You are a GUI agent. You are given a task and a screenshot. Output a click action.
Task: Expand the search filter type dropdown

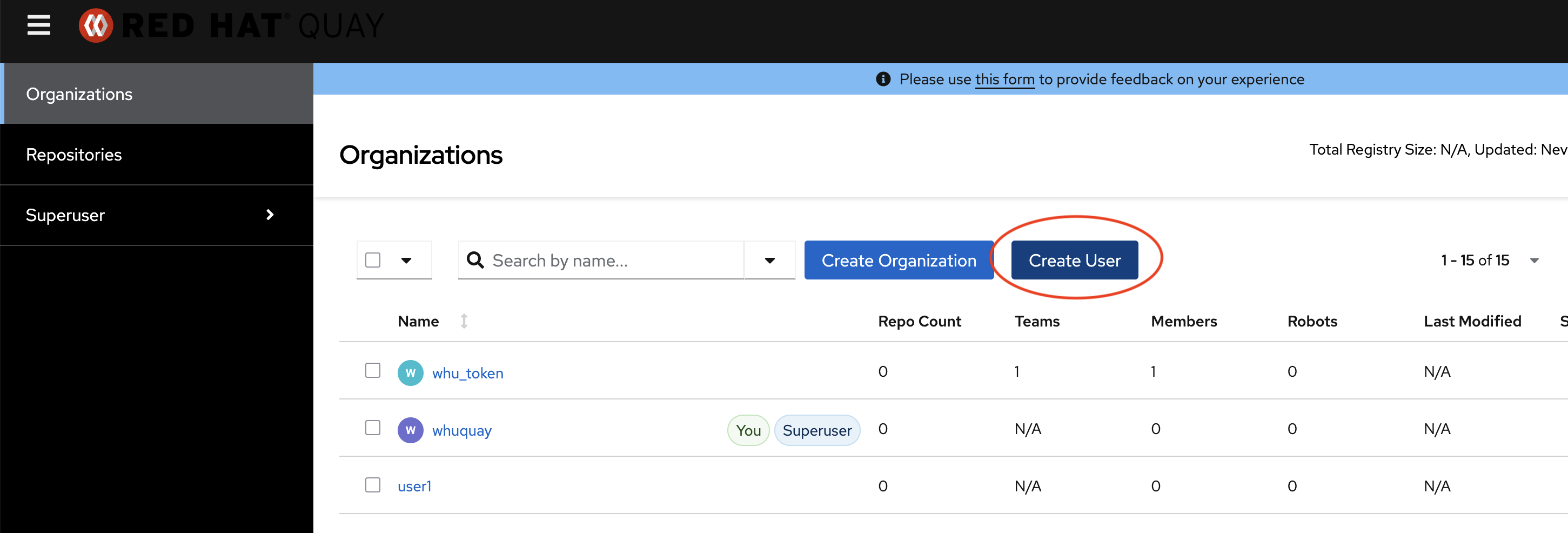pos(769,261)
